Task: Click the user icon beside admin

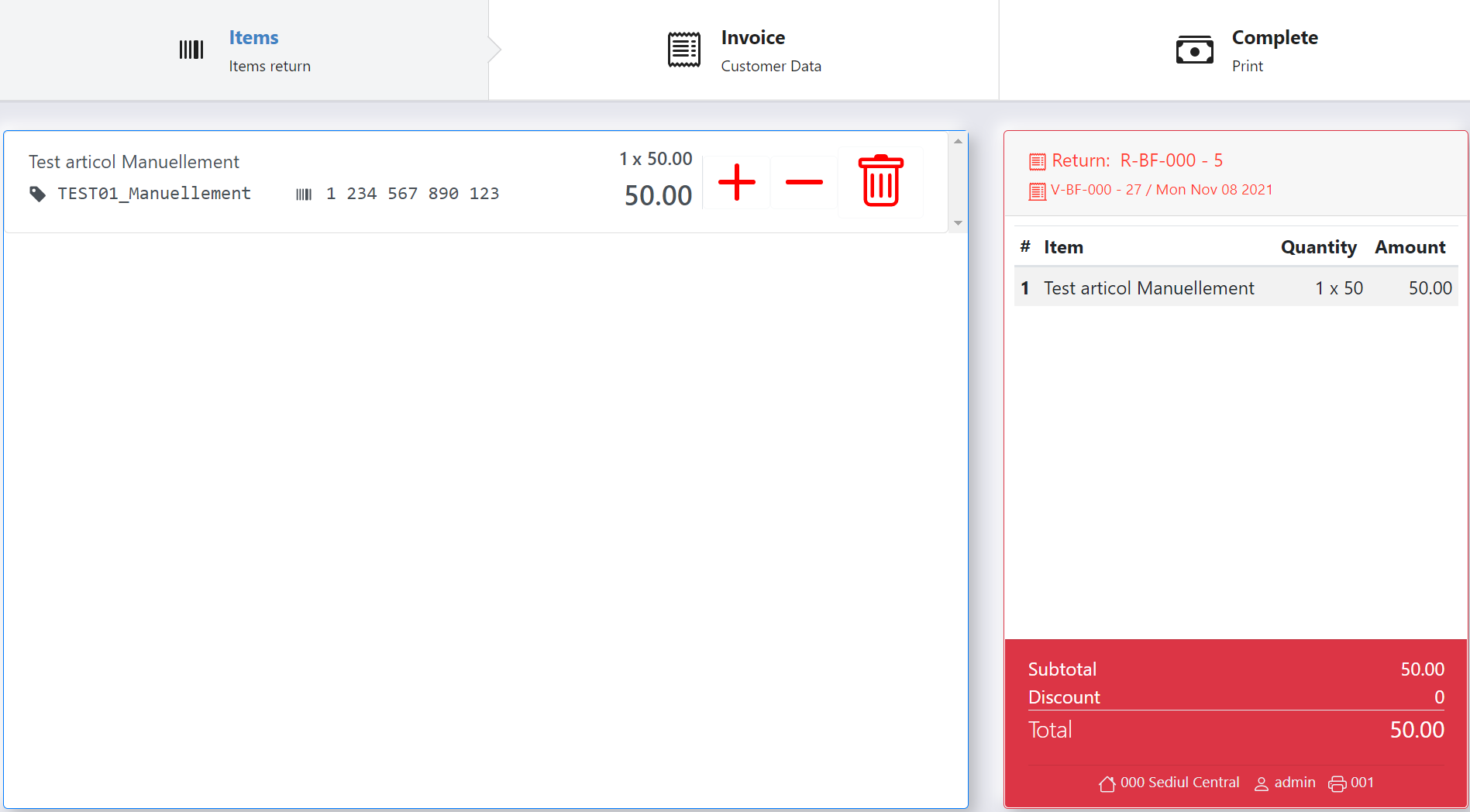Action: tap(1262, 784)
